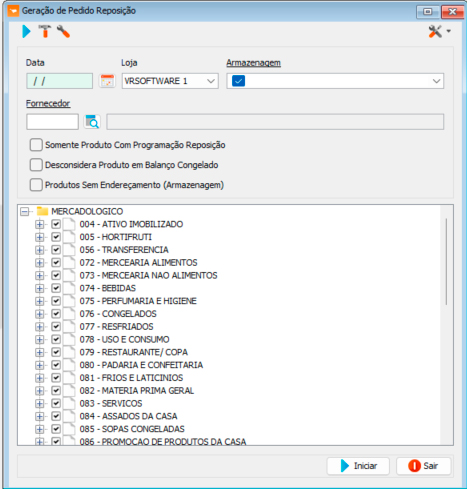
Task: Click the Sair button
Action: pyautogui.click(x=423, y=466)
